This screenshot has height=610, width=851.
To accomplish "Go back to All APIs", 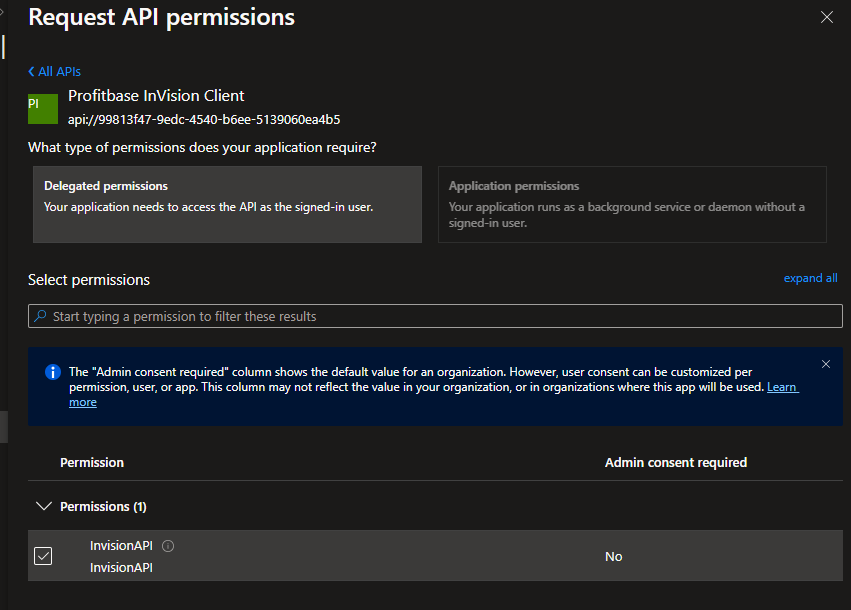I will tap(55, 72).
